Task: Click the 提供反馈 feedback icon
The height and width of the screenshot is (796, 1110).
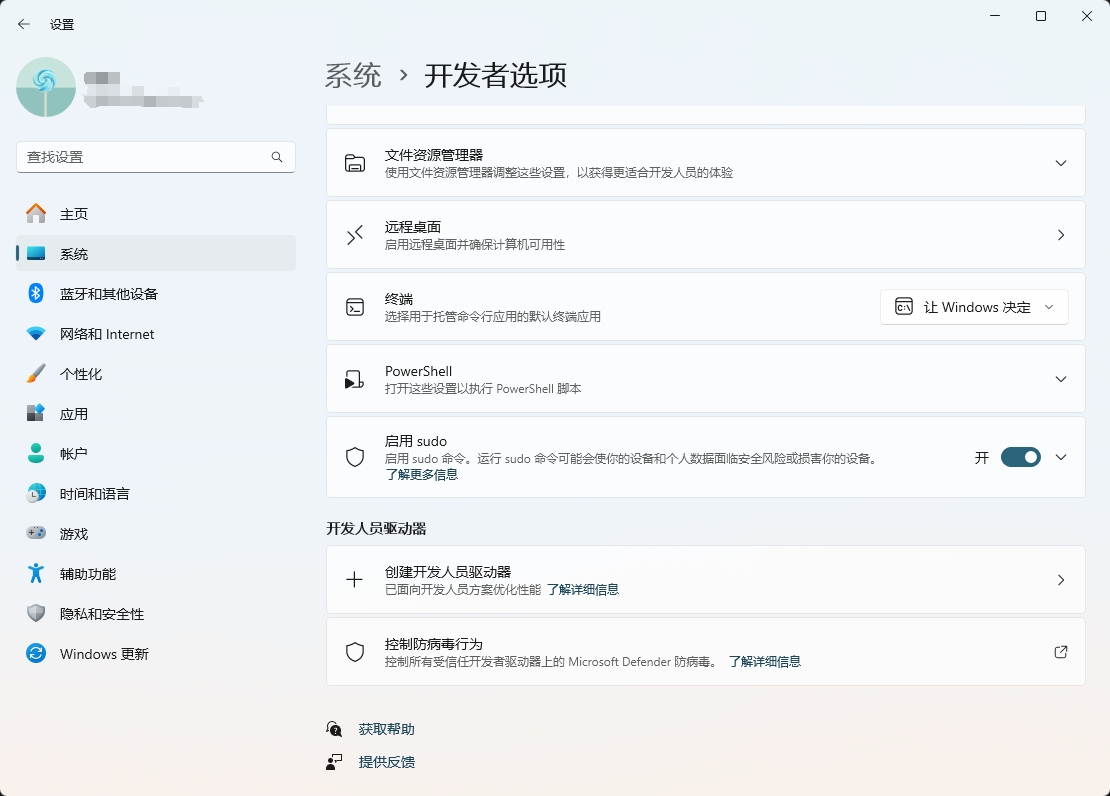Action: (334, 761)
